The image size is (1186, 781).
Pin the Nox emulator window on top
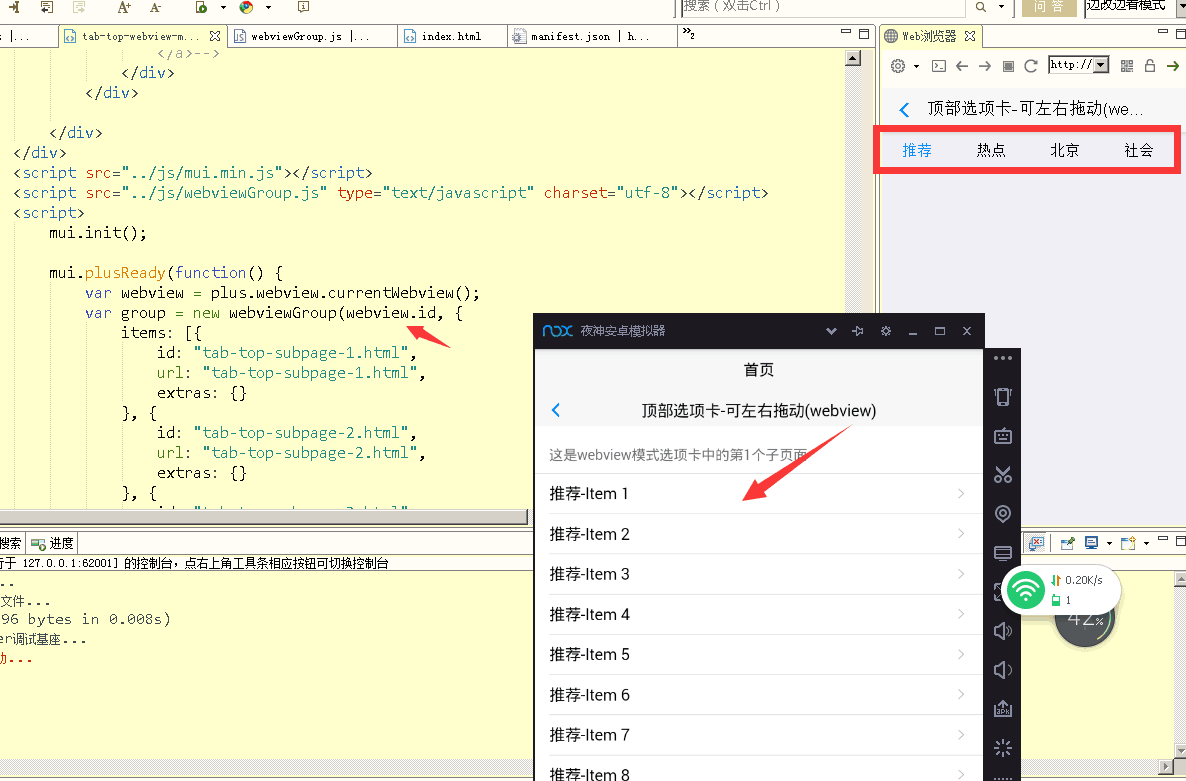(x=858, y=331)
